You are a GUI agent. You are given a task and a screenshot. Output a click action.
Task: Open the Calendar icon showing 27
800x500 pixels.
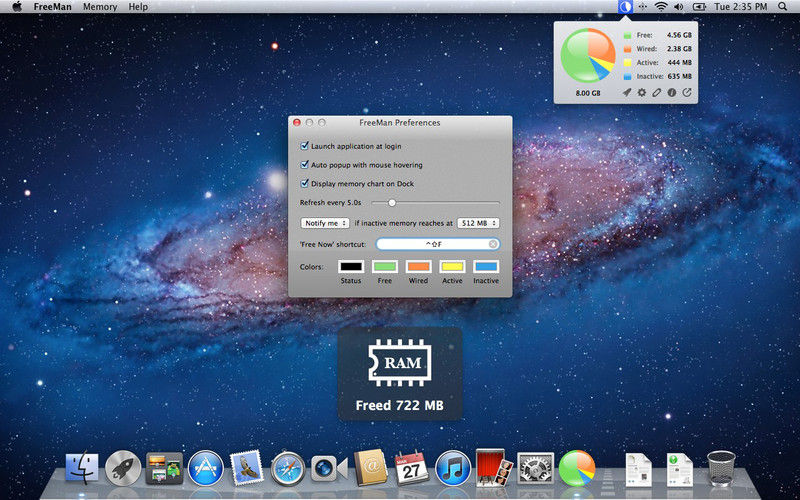coord(412,468)
